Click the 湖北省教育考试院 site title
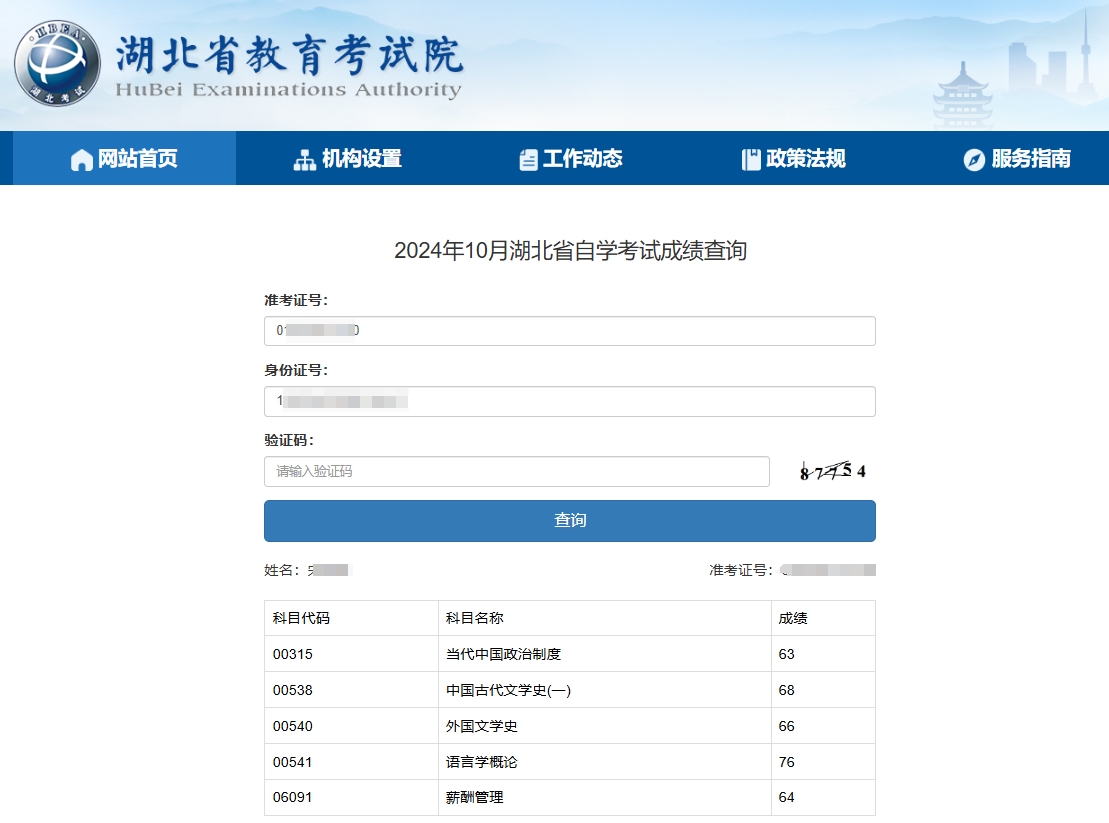1109x823 pixels. point(289,54)
